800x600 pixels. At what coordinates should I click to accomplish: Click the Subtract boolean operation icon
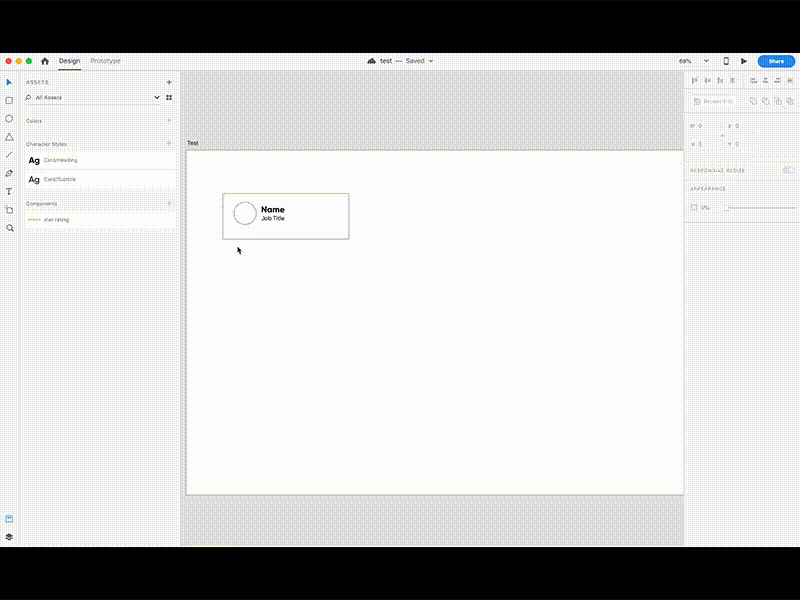pos(766,102)
